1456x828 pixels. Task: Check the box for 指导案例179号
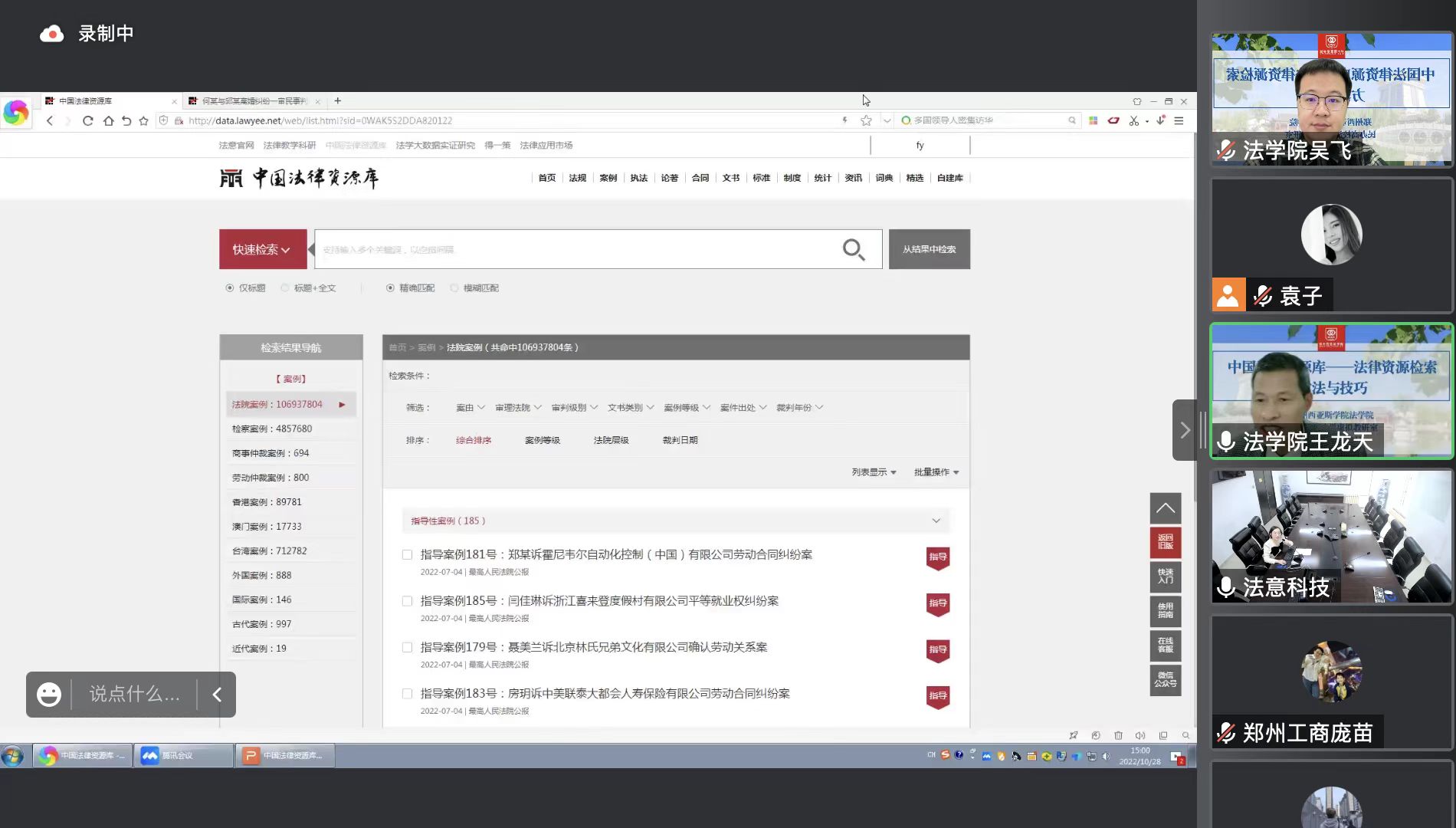tap(407, 647)
